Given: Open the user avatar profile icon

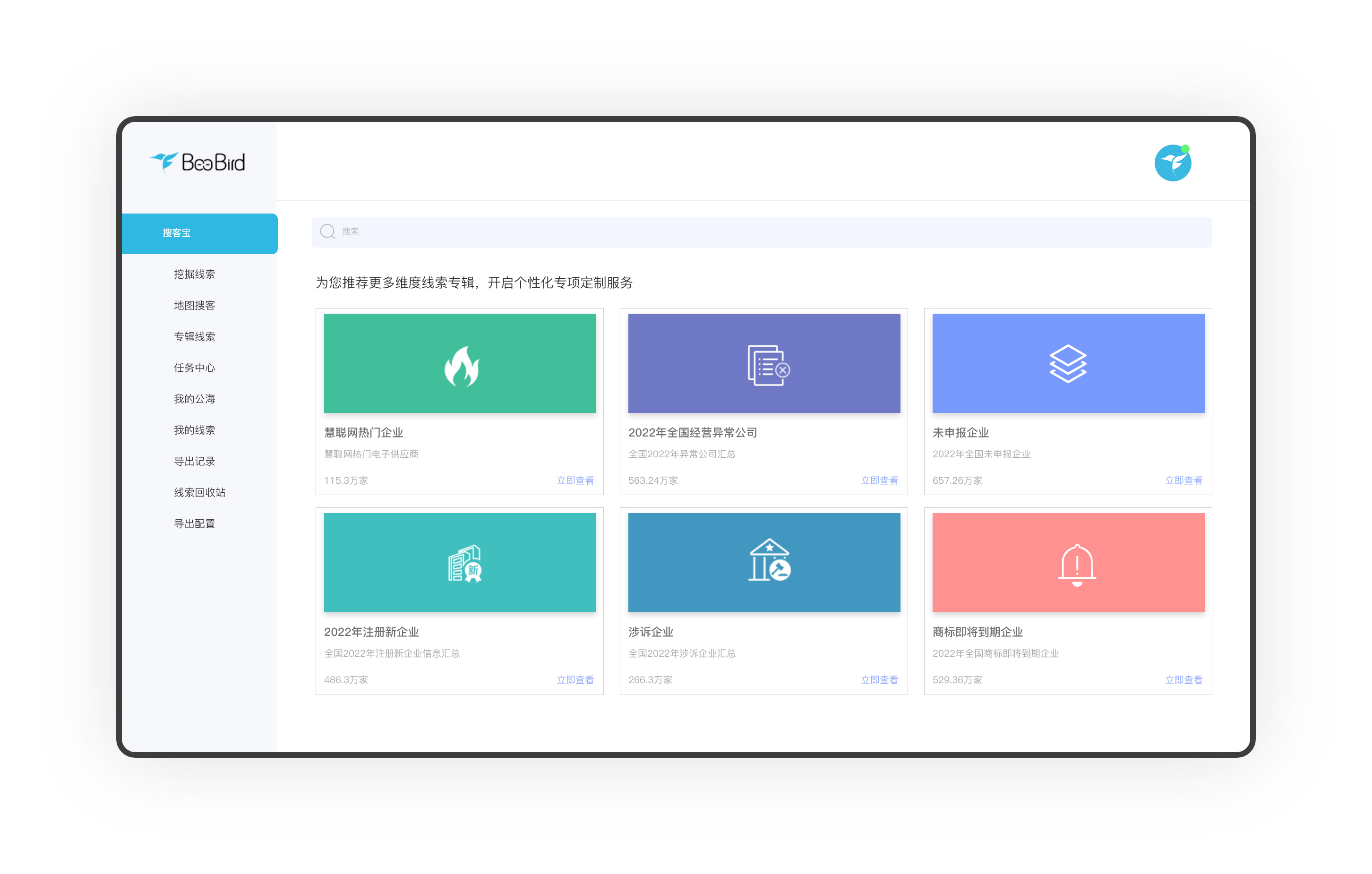Looking at the screenshot, I should pos(1173,163).
